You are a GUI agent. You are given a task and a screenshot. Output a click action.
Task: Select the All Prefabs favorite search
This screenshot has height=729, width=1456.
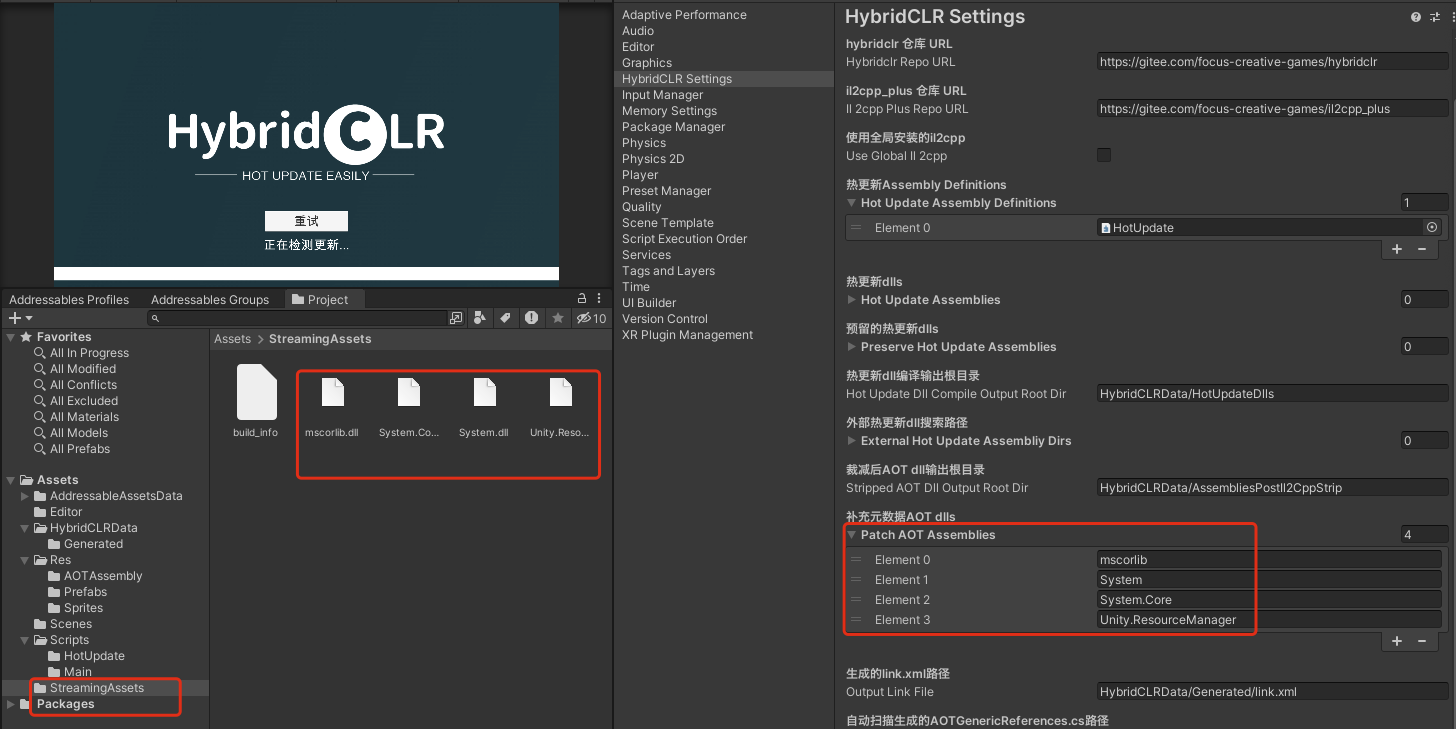[79, 449]
